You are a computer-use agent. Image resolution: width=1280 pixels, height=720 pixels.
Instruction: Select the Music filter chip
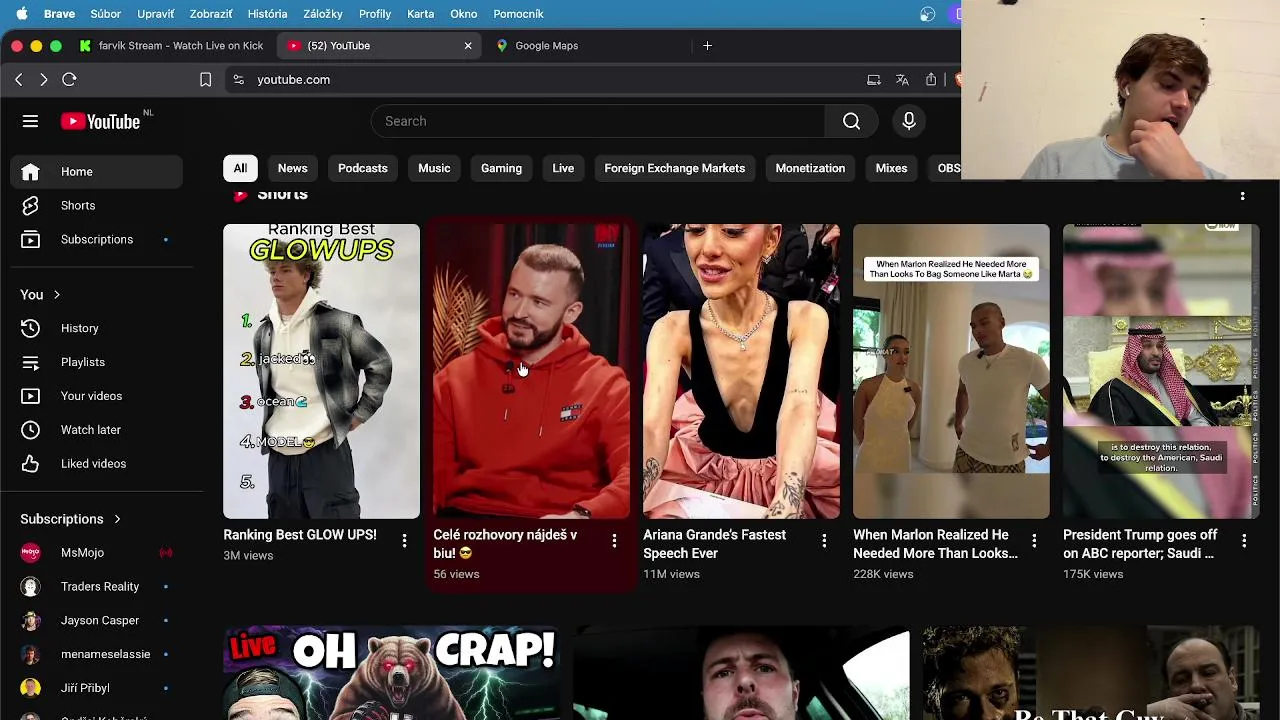[434, 168]
